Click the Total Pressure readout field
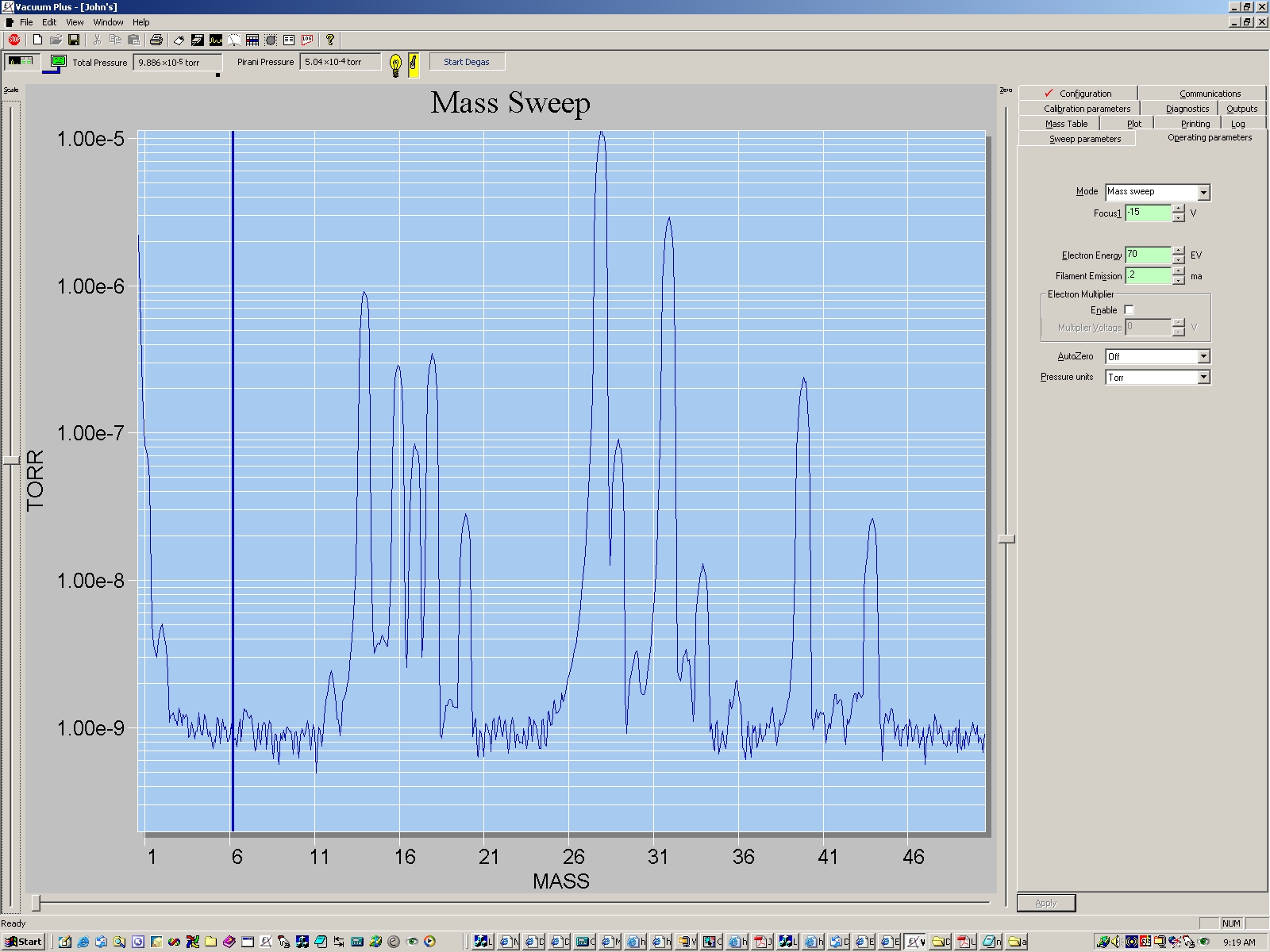1270x952 pixels. pyautogui.click(x=177, y=62)
